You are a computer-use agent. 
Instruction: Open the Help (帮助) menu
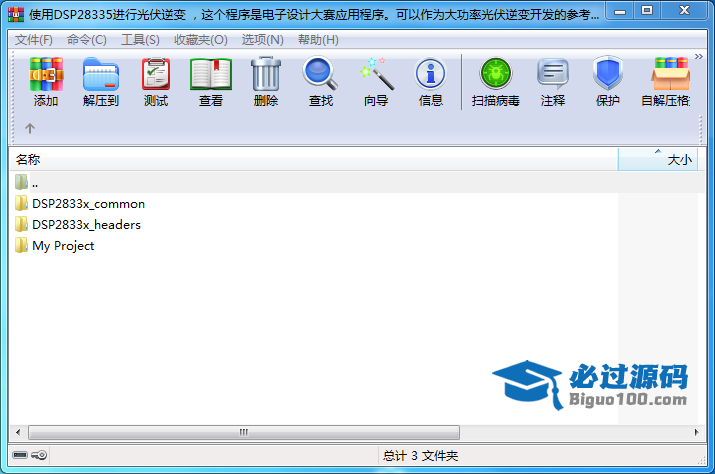[318, 40]
